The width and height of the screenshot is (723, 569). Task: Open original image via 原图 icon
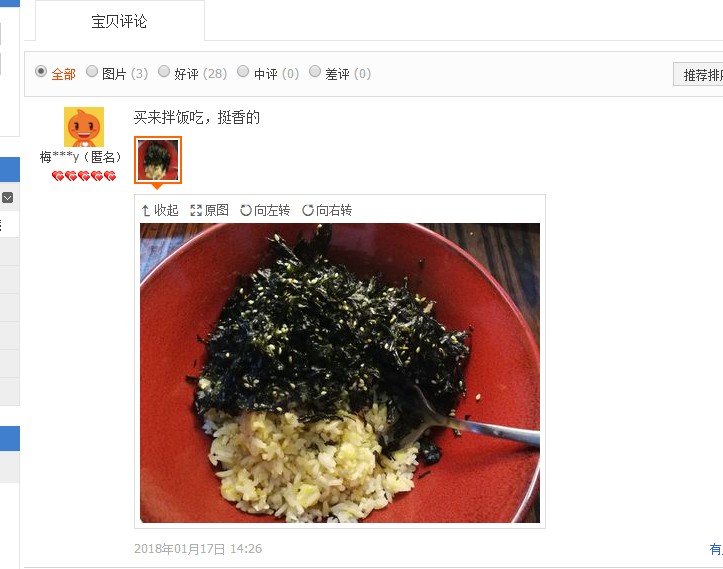tap(196, 211)
